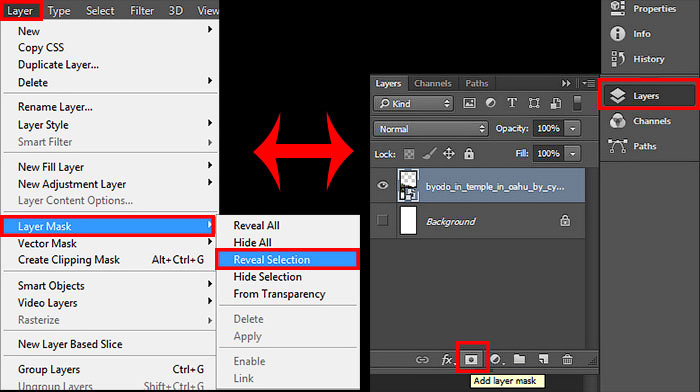This screenshot has height=392, width=700.
Task: Expand the Layer Style submenu
Action: [110, 125]
